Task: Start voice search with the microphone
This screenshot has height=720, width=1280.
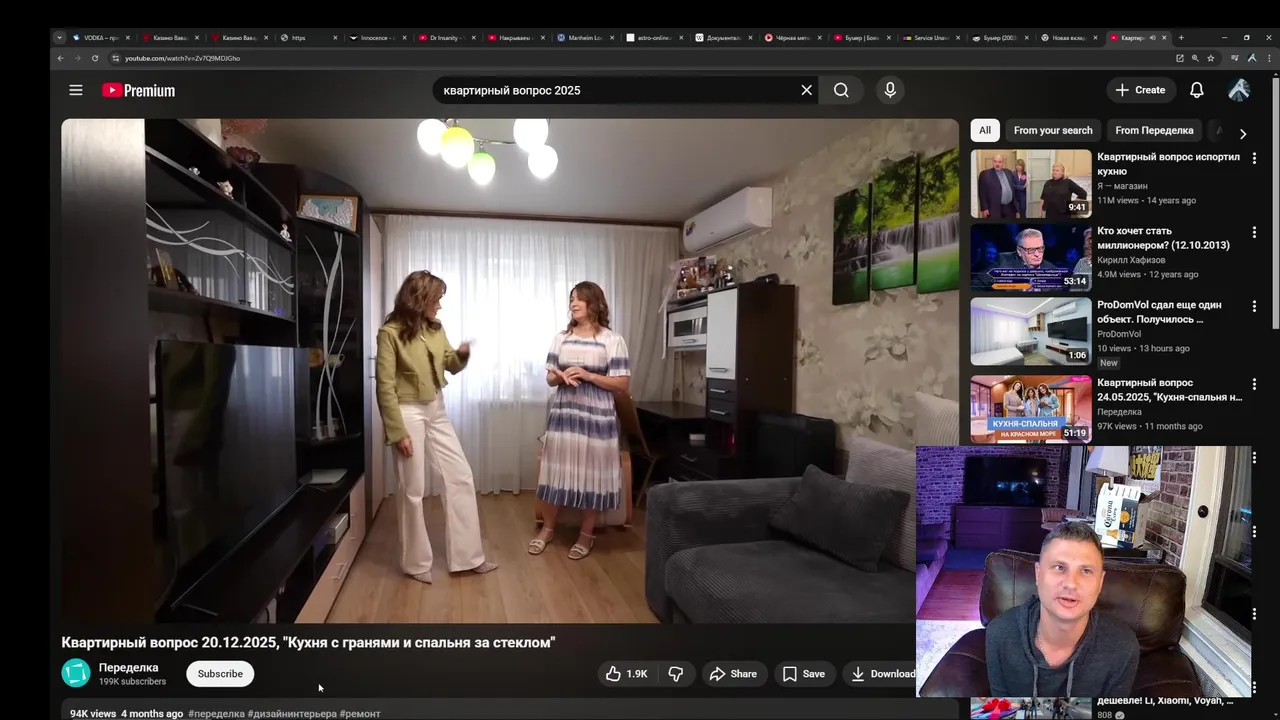Action: coord(890,90)
